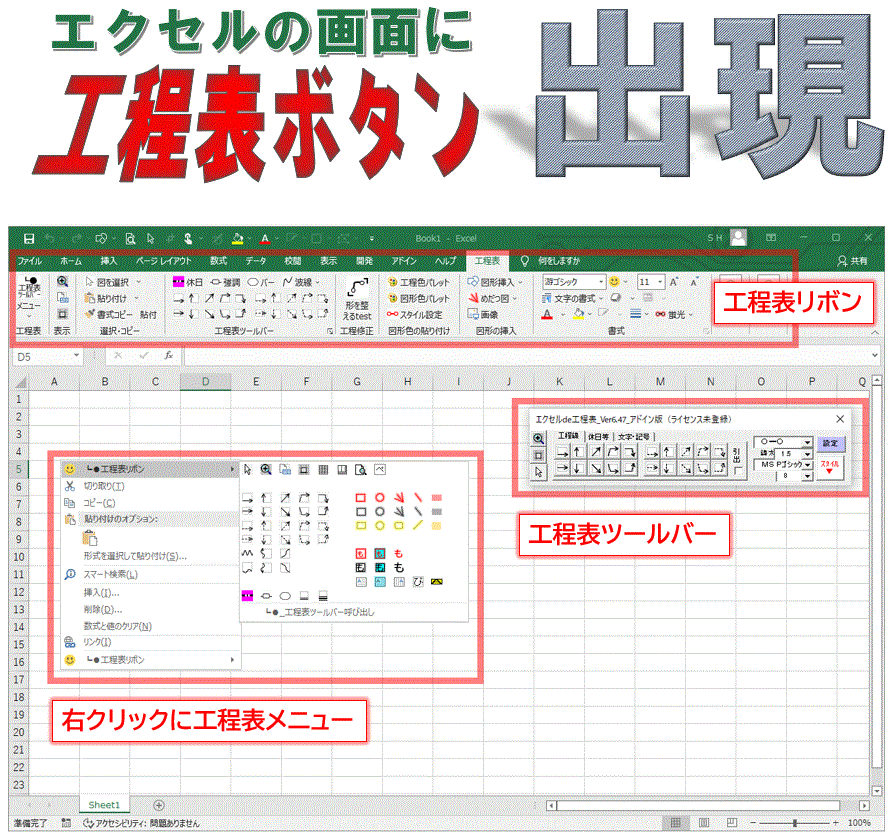
Task: Click the save icon in quick access toolbar
Action: pos(29,239)
